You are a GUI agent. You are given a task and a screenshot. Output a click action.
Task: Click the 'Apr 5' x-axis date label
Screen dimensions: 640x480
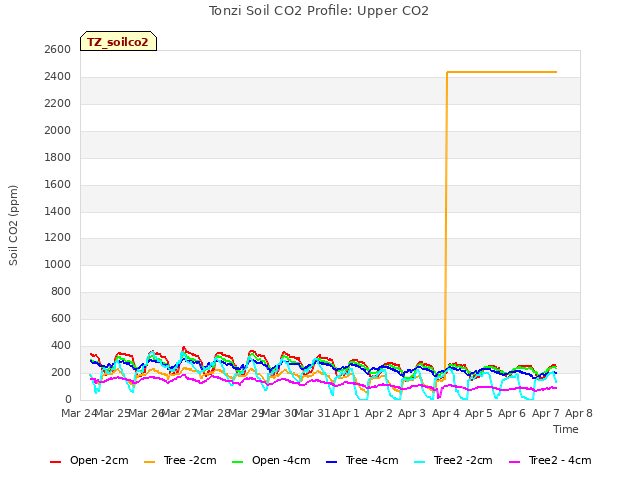tap(479, 413)
